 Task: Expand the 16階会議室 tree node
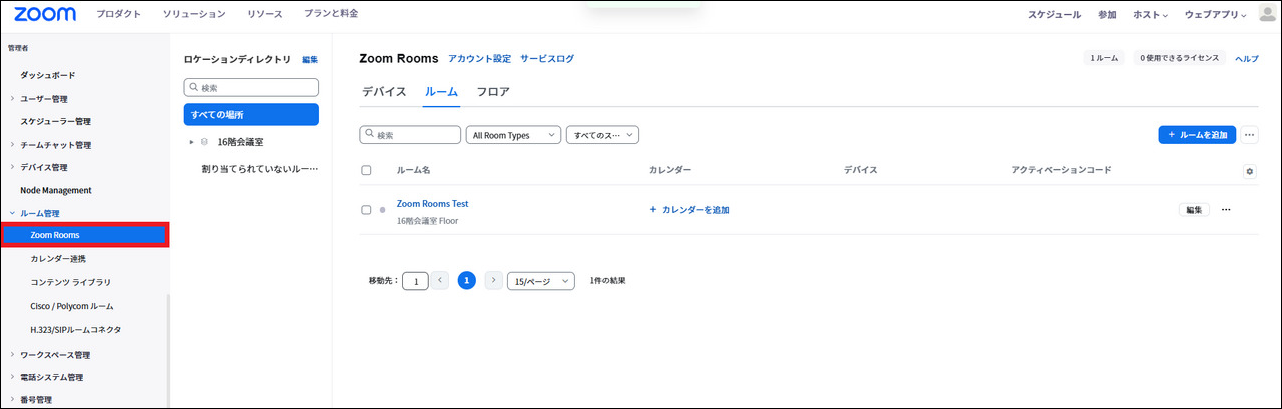coord(191,142)
